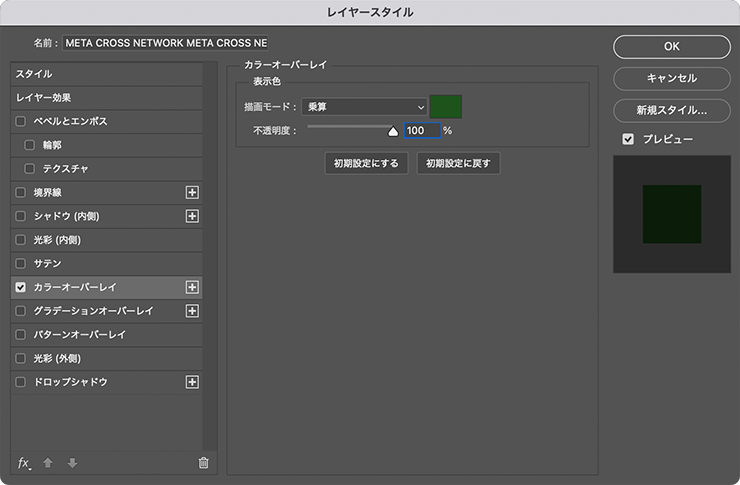Click the plus icon next to ドロップシャドウ
This screenshot has height=485, width=740.
[193, 382]
